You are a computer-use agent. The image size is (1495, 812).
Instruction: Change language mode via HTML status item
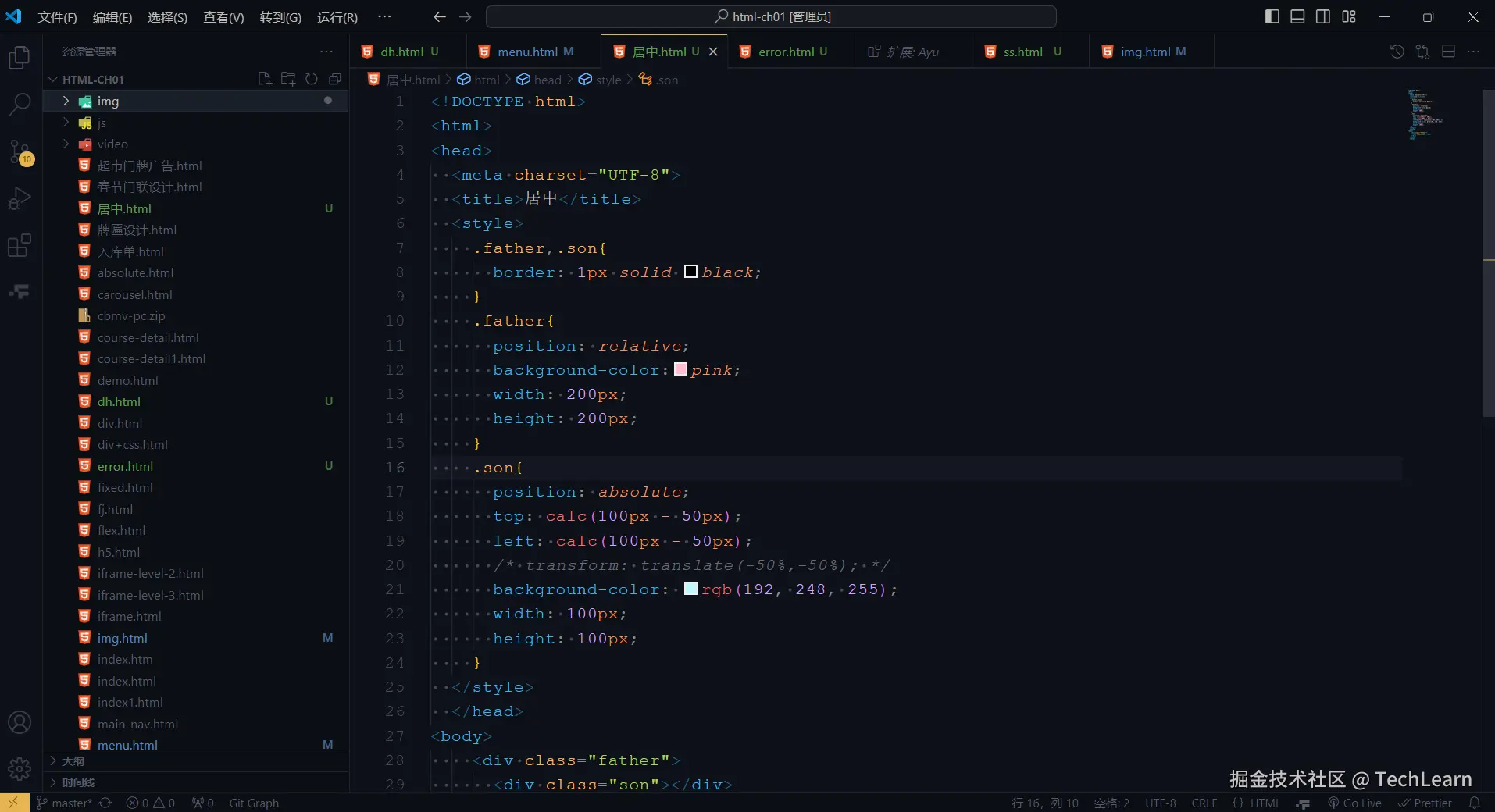pos(1265,803)
